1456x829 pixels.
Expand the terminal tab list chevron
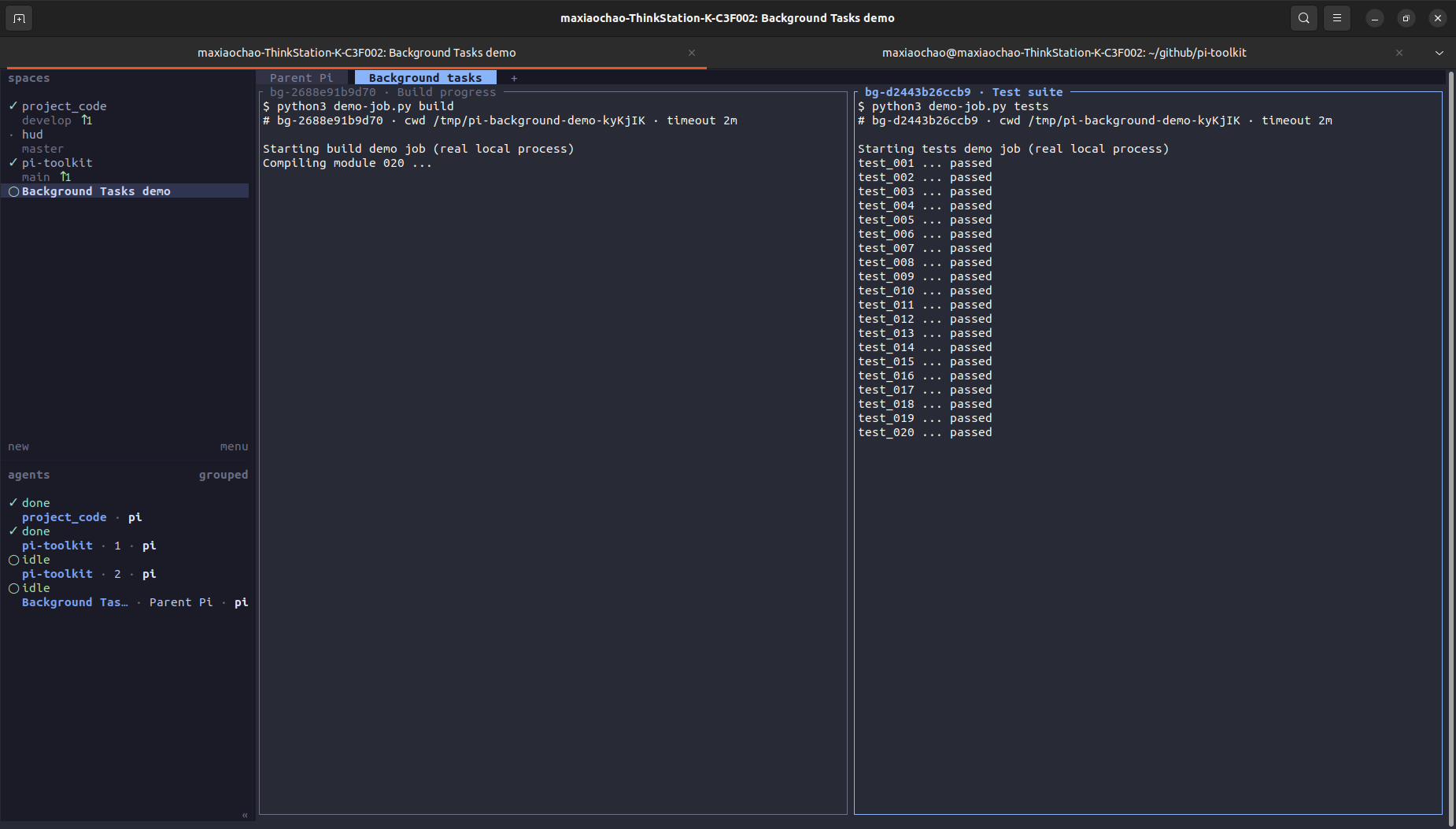[1439, 53]
